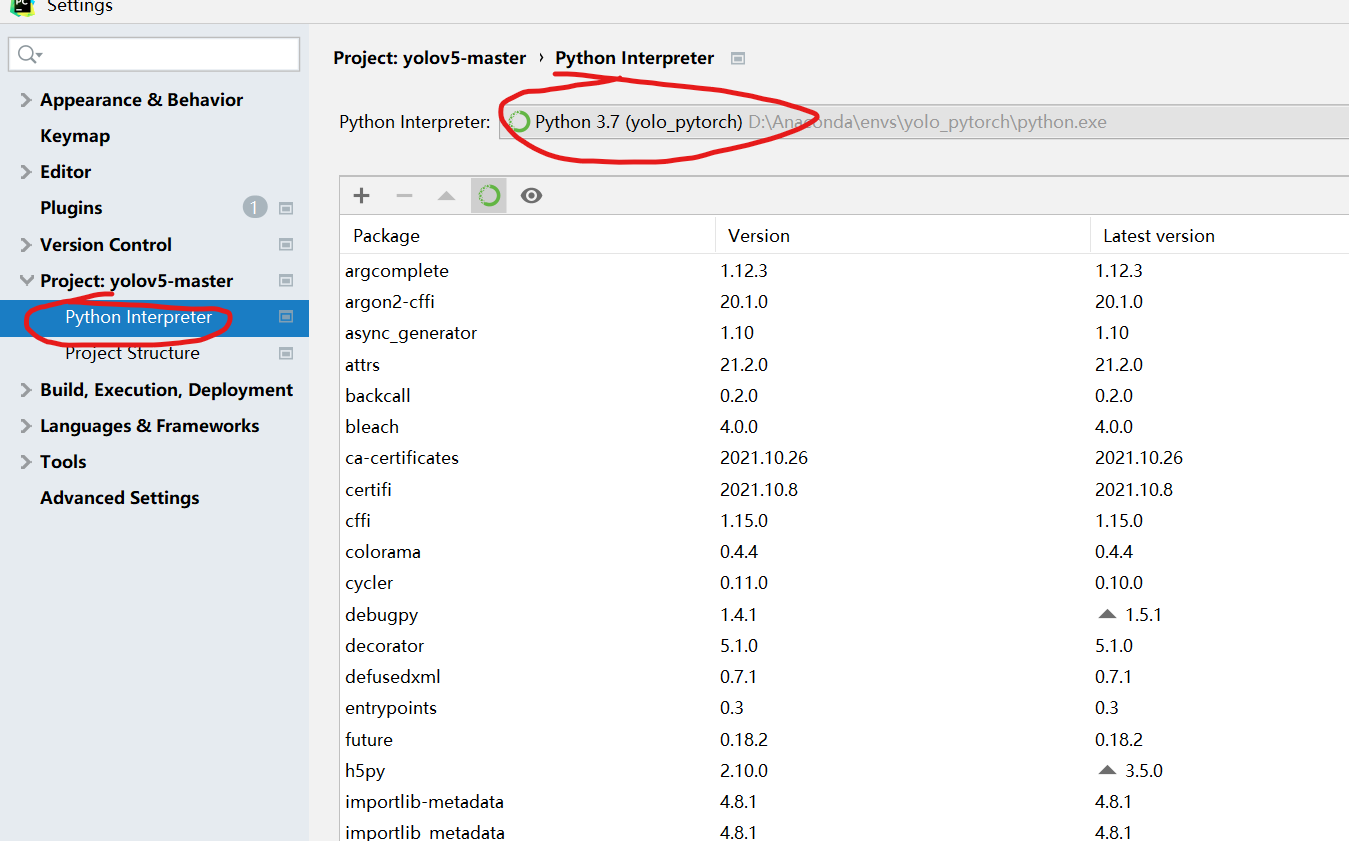
Task: Open Advanced Settings
Action: tap(119, 497)
